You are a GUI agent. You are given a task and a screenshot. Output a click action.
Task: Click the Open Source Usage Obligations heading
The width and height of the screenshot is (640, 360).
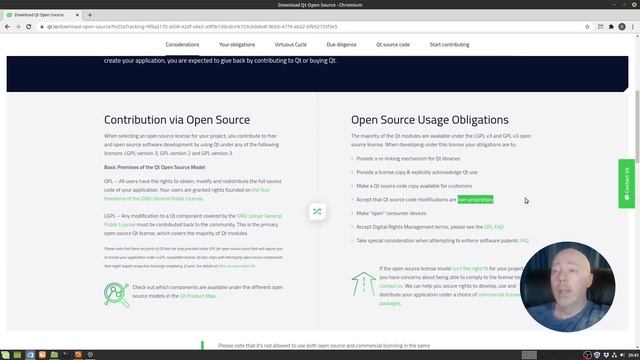point(430,120)
